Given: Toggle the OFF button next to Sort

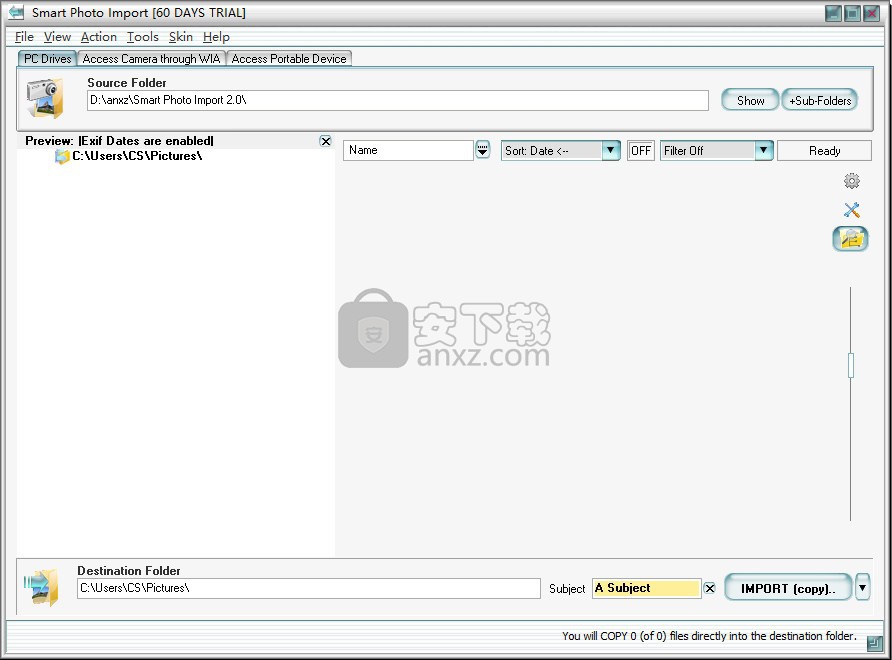Looking at the screenshot, I should pyautogui.click(x=641, y=151).
